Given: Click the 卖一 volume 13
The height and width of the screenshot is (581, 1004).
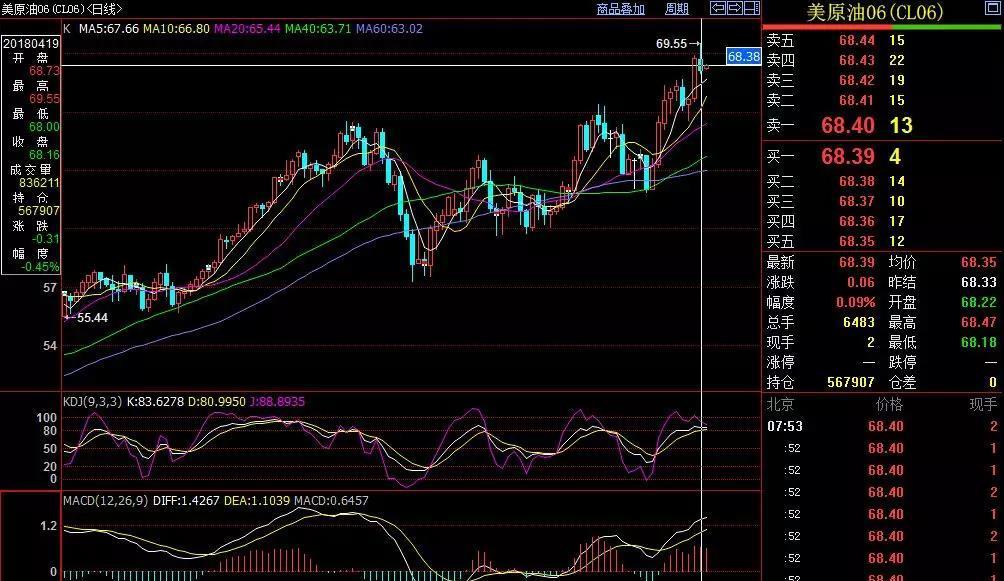Looking at the screenshot, I should click(901, 125).
